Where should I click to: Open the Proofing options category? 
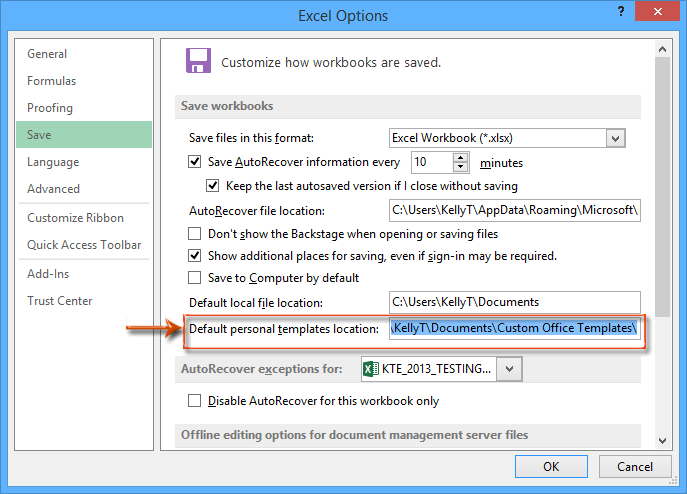pos(50,108)
